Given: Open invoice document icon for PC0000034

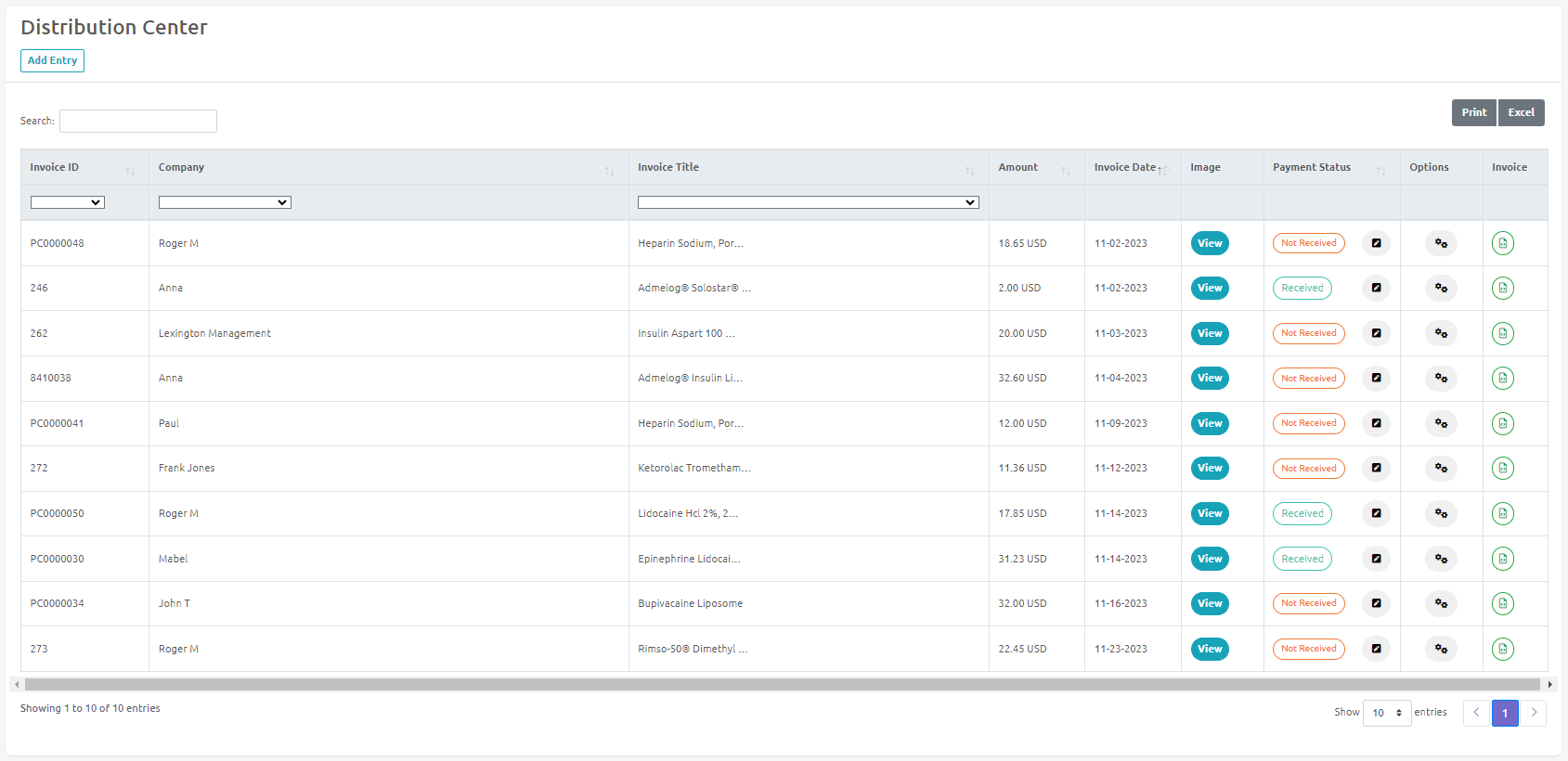Looking at the screenshot, I should click(x=1503, y=603).
